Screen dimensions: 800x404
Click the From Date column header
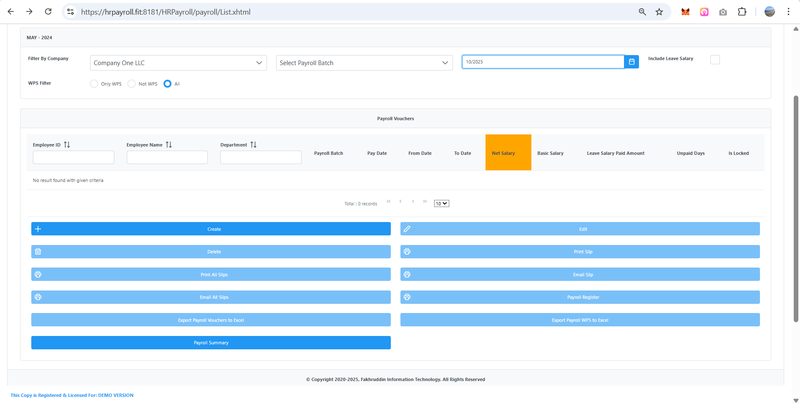[420, 153]
